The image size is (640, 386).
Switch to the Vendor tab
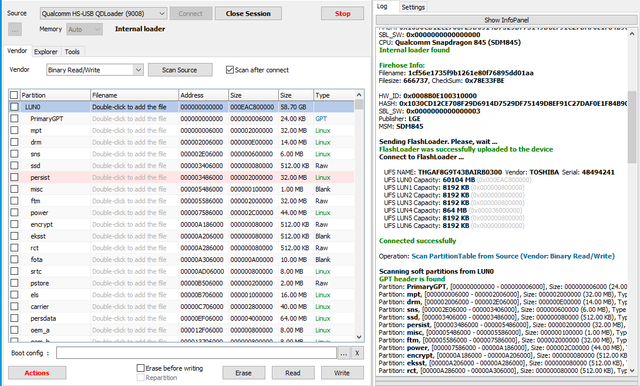[x=17, y=51]
